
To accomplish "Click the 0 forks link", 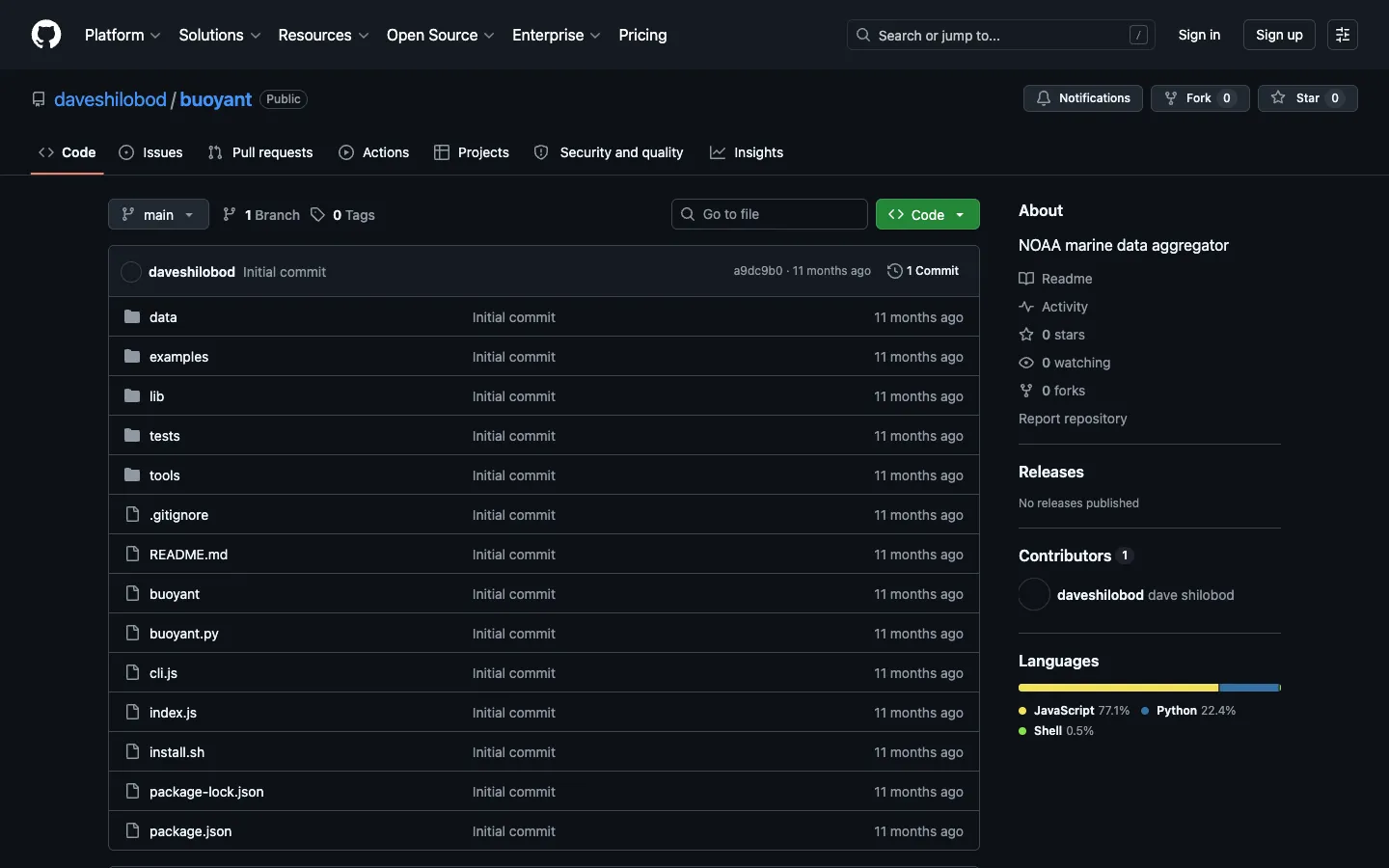I will click(x=1051, y=391).
